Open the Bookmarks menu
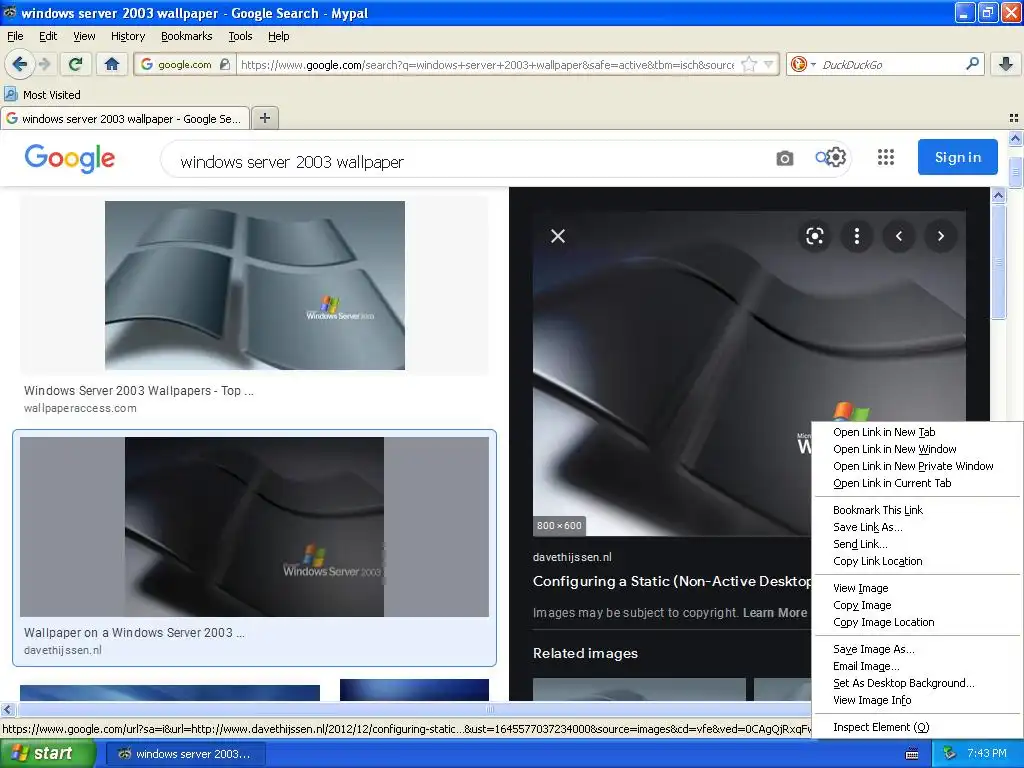Image resolution: width=1024 pixels, height=768 pixels. click(187, 36)
